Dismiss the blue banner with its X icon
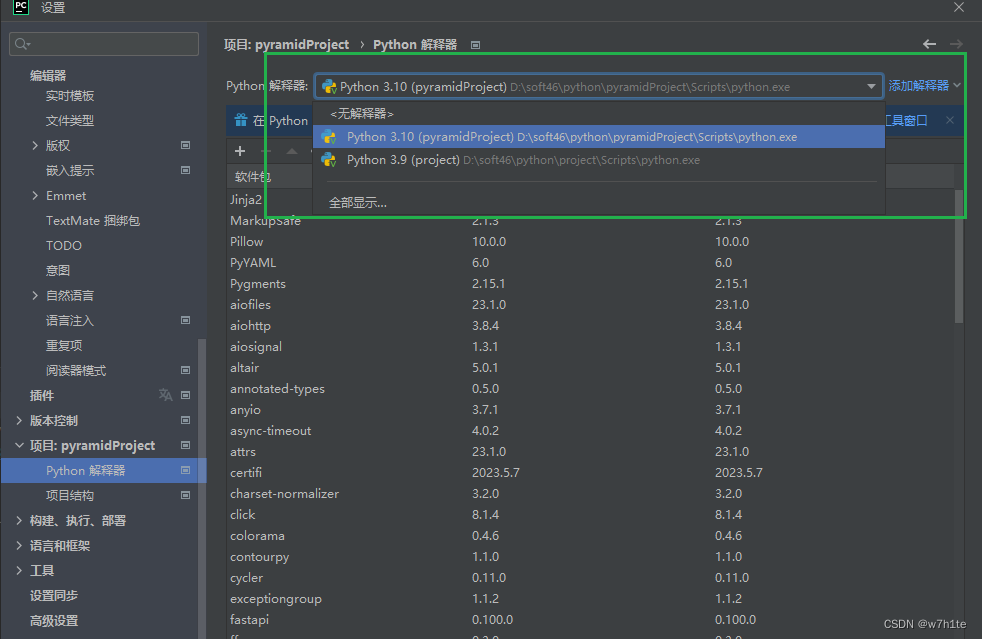 point(950,120)
